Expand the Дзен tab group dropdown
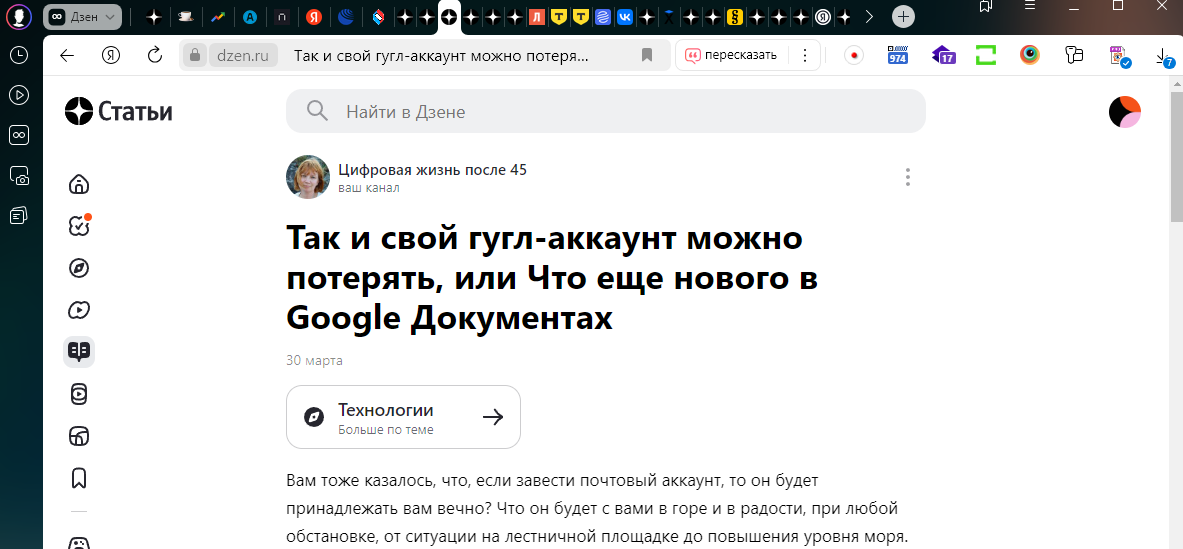The width and height of the screenshot is (1183, 549). pos(110,17)
